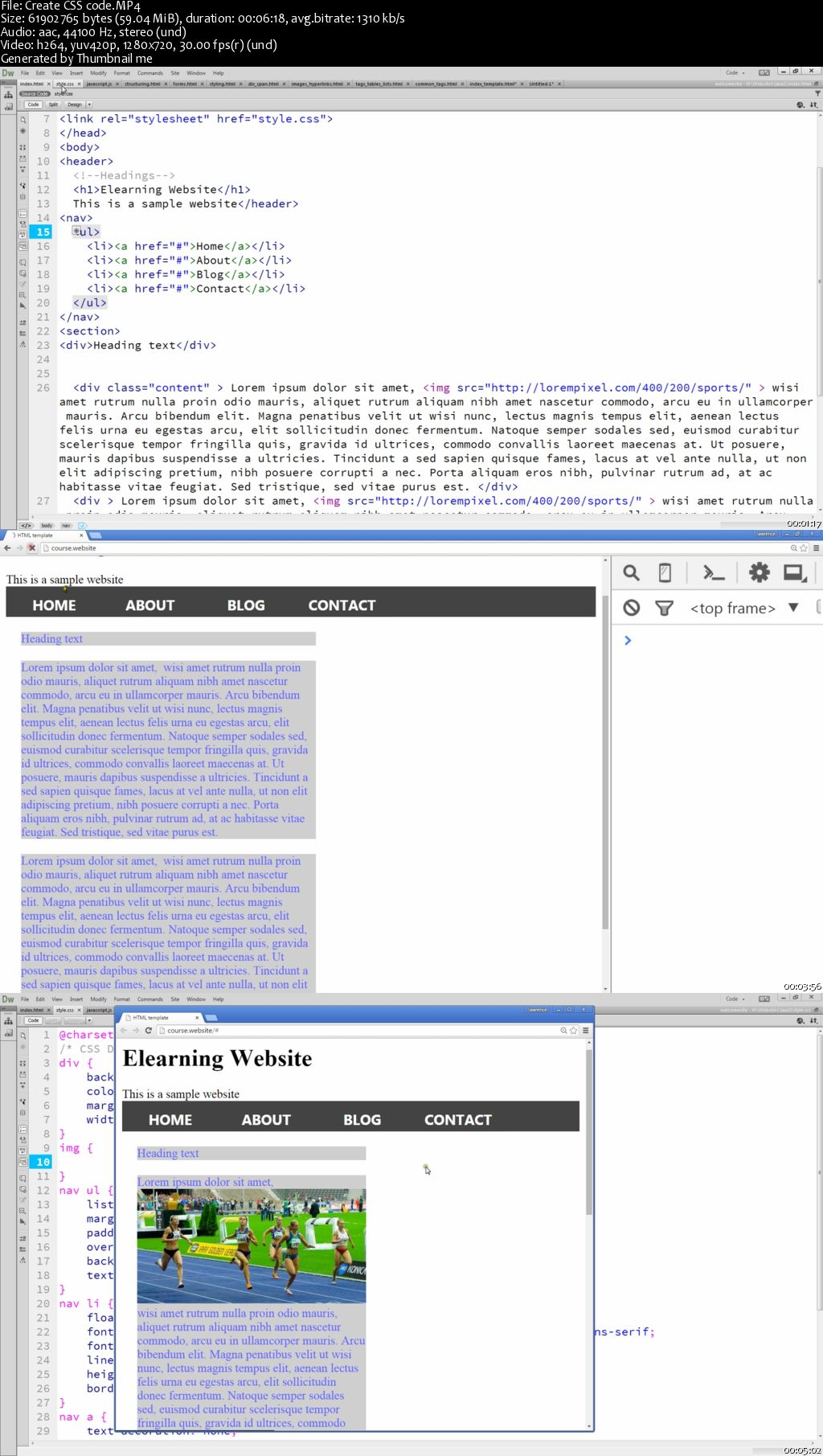
Task: Open Code workspace switcher in index.html Dreamweaver window
Action: point(735,73)
